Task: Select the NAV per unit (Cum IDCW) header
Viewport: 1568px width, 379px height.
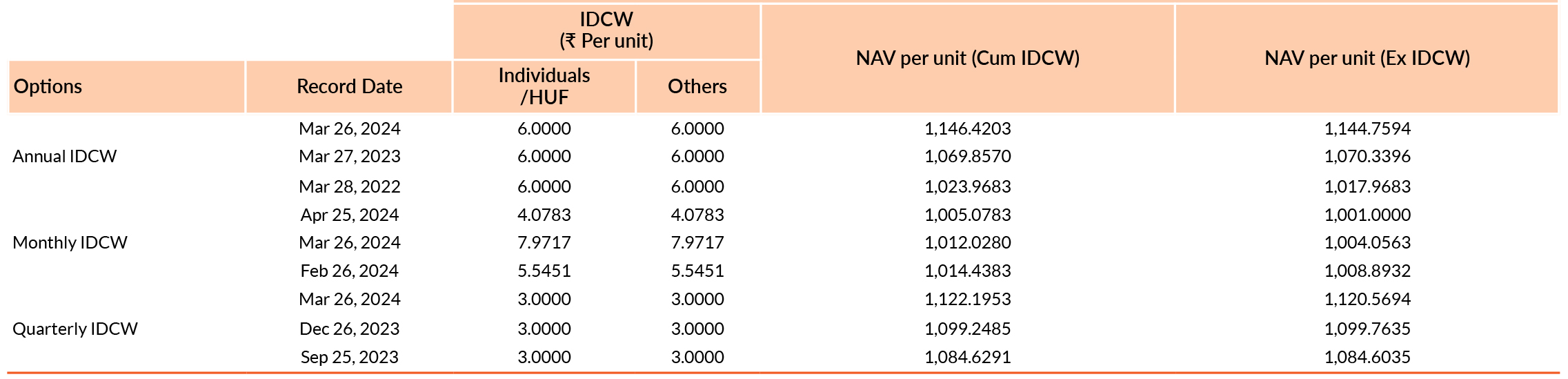Action: pyautogui.click(x=968, y=59)
